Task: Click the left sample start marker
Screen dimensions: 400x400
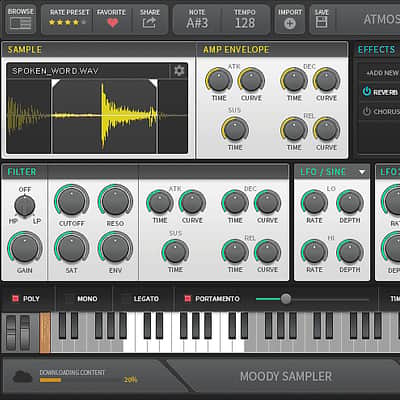Action: pos(55,83)
